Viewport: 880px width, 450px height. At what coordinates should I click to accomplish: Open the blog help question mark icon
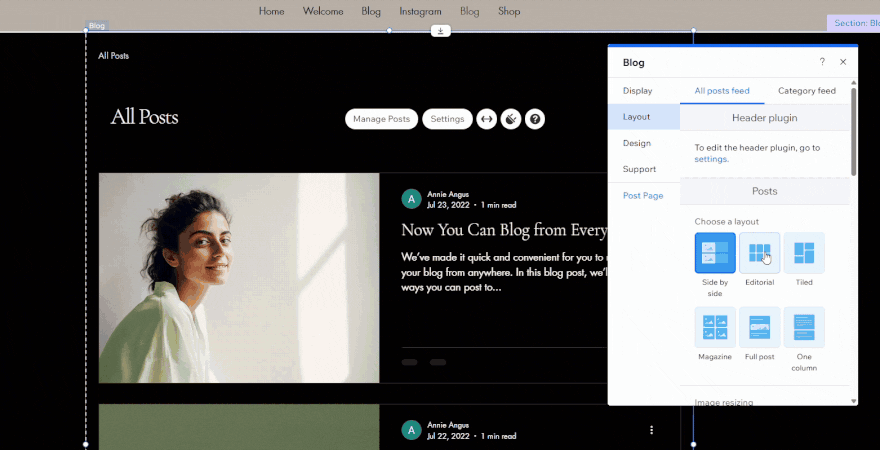point(535,119)
